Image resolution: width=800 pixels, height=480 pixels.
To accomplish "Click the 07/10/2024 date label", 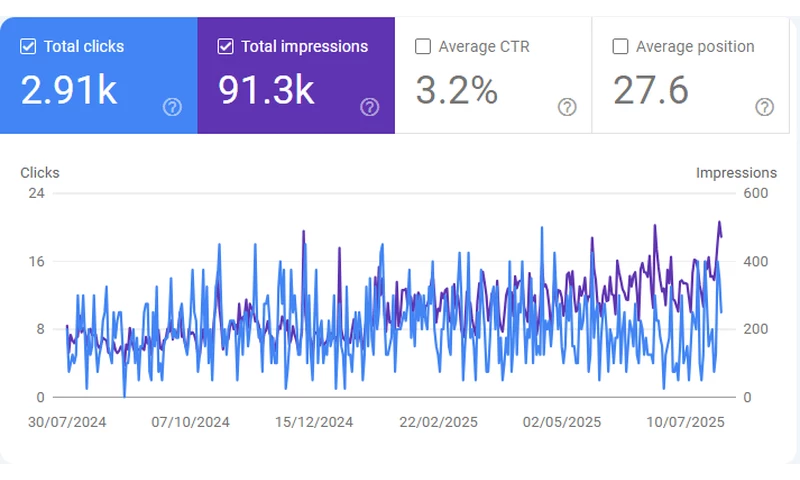I will pos(190,422).
